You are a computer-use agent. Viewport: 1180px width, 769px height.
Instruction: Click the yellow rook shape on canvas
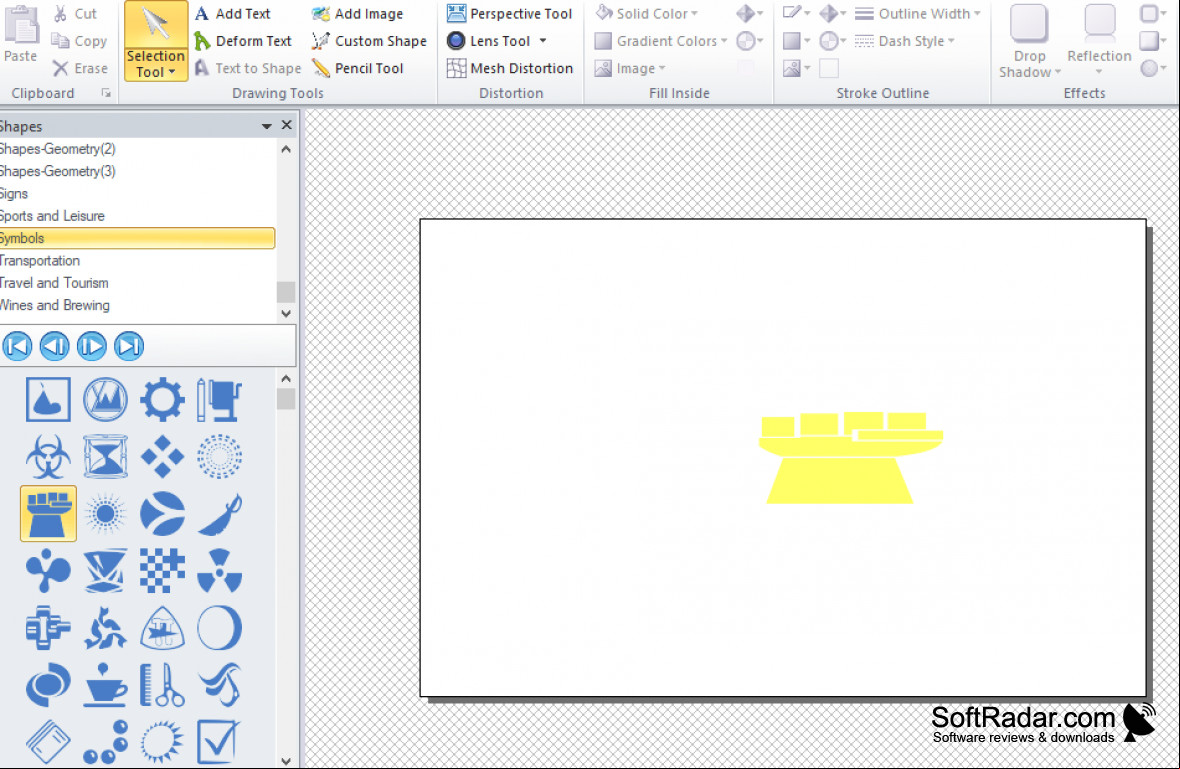850,458
